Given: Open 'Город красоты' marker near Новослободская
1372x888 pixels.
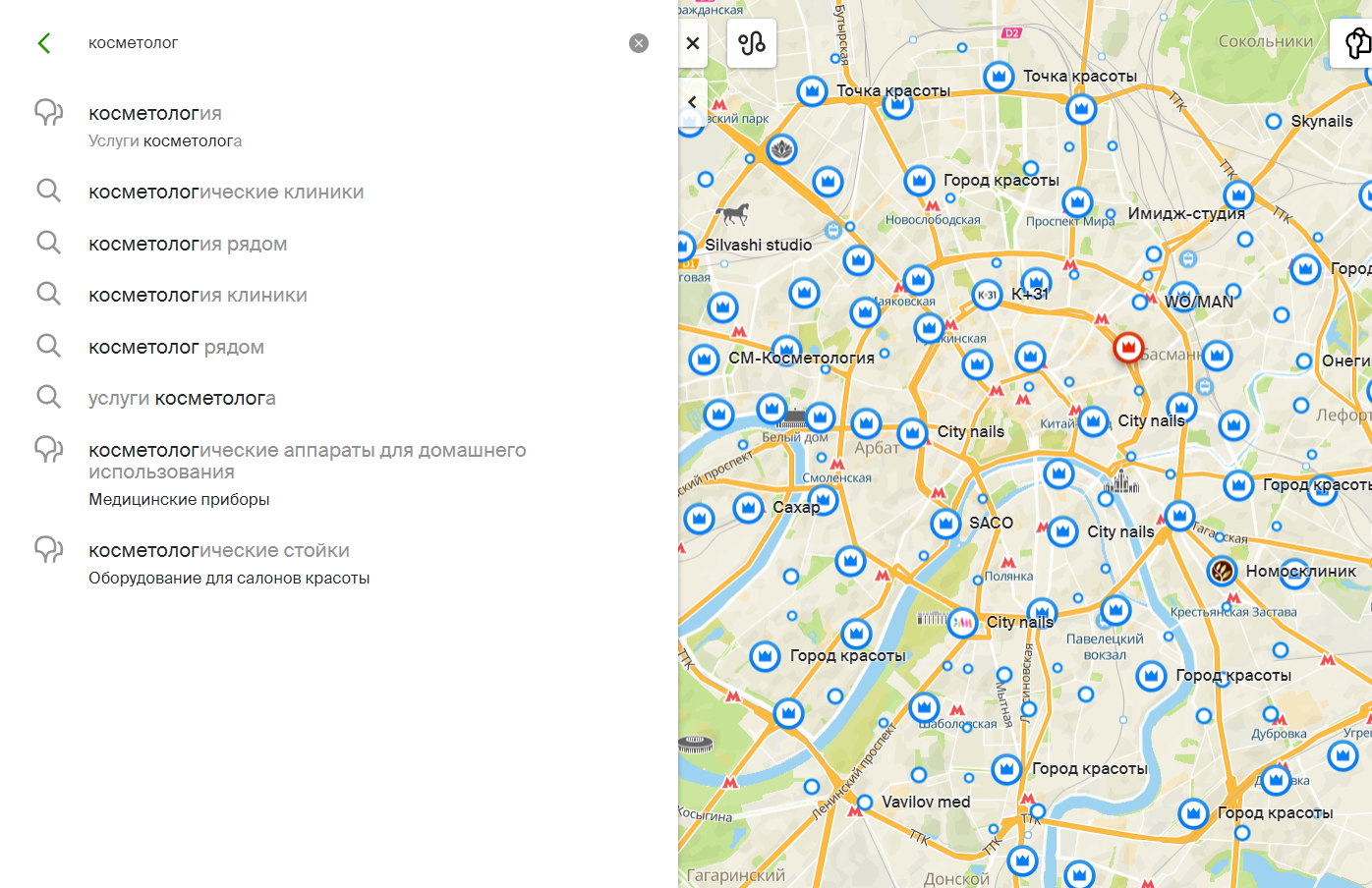Looking at the screenshot, I should pos(919,181).
